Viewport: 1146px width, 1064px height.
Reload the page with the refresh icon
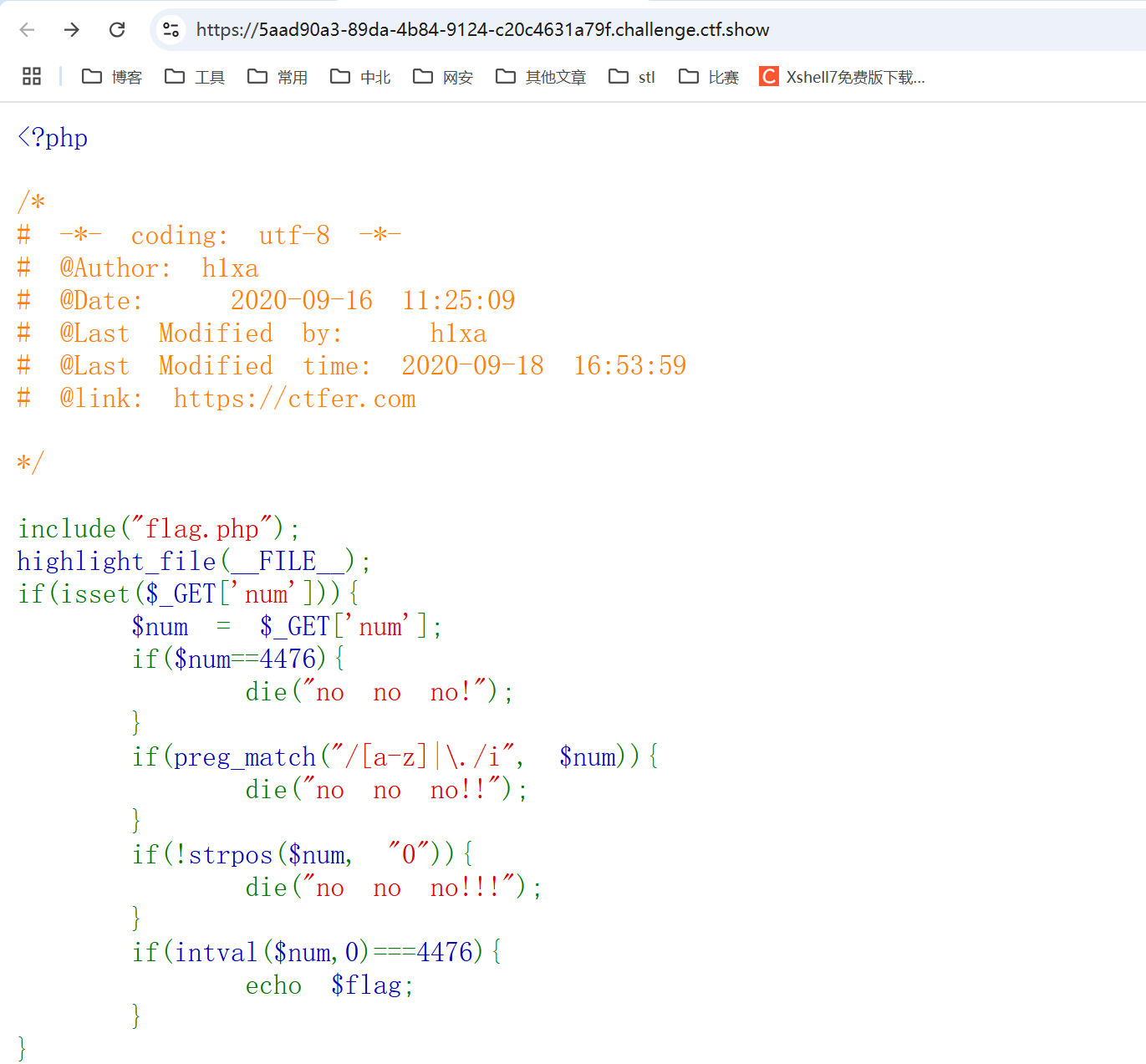(x=117, y=30)
